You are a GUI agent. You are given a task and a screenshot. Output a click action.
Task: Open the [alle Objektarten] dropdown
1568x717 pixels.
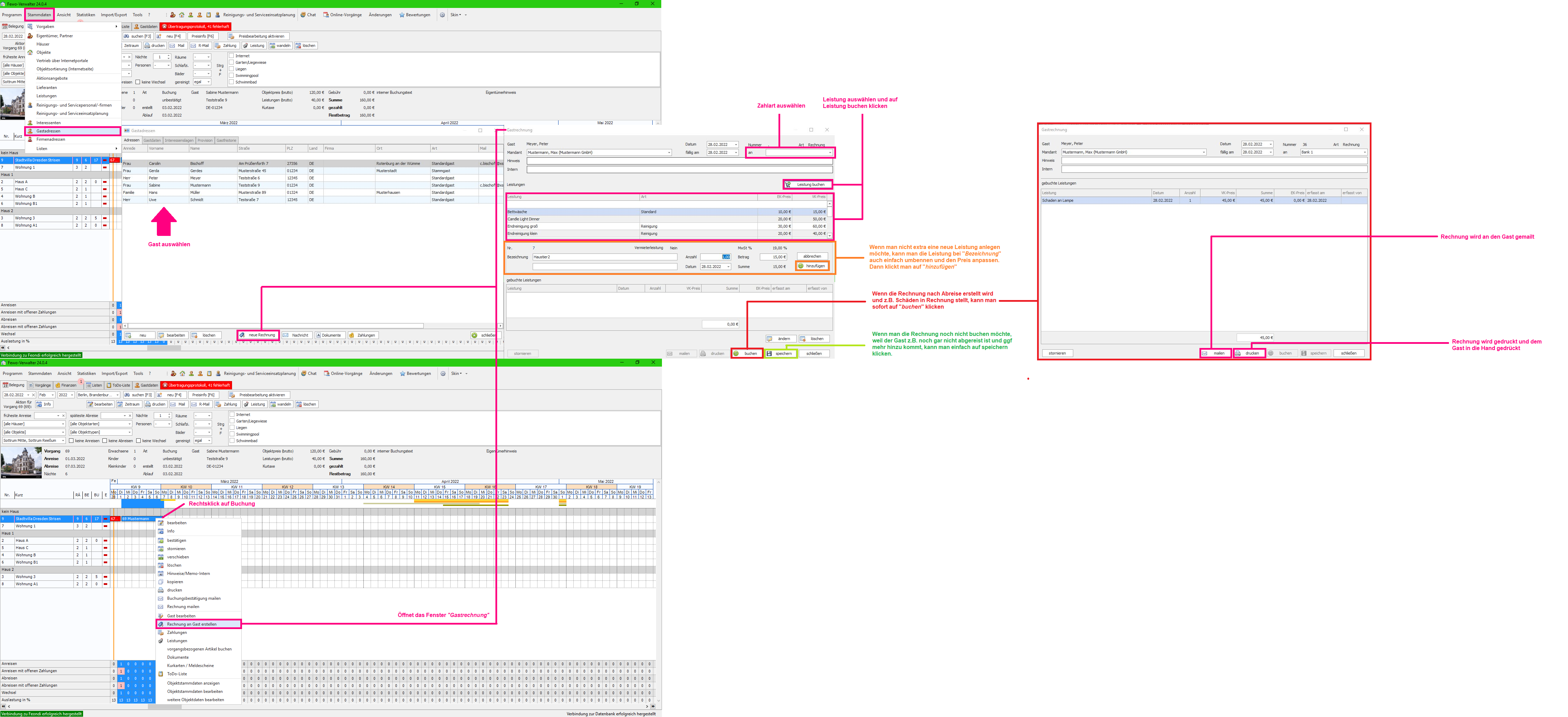pos(100,424)
